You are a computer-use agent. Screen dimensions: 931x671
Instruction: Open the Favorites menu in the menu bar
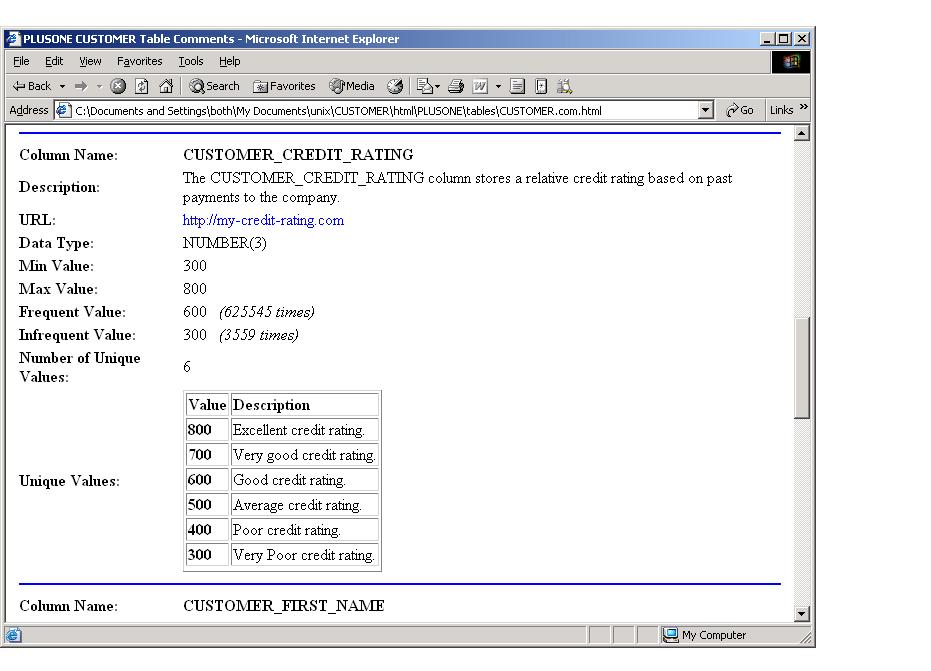(140, 61)
